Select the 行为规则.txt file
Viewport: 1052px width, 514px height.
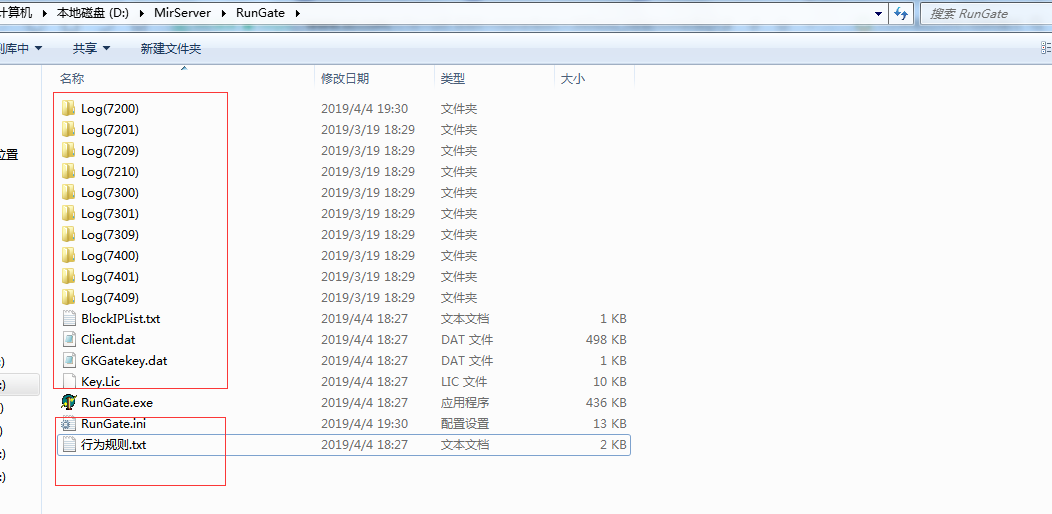[x=113, y=444]
